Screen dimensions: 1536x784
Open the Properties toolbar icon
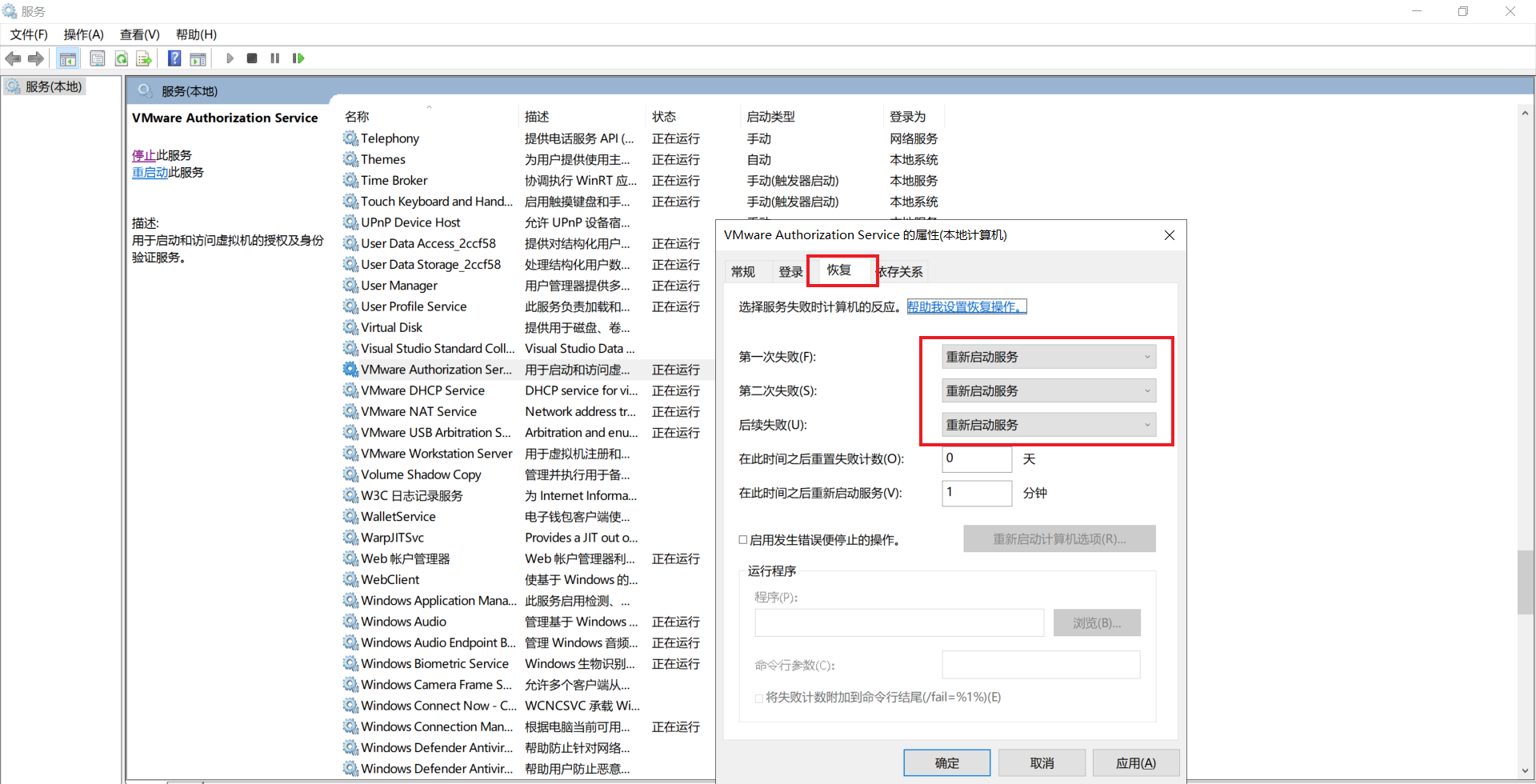98,58
